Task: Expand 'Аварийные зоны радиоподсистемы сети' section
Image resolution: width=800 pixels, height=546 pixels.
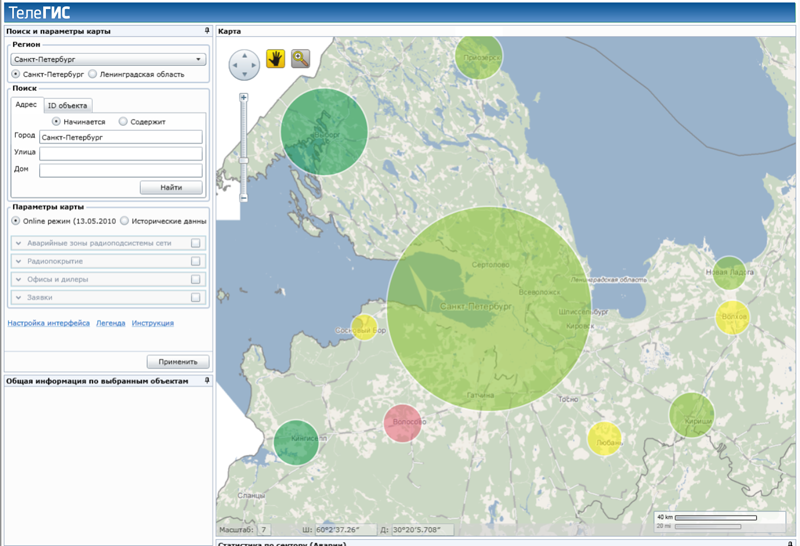Action: click(19, 243)
